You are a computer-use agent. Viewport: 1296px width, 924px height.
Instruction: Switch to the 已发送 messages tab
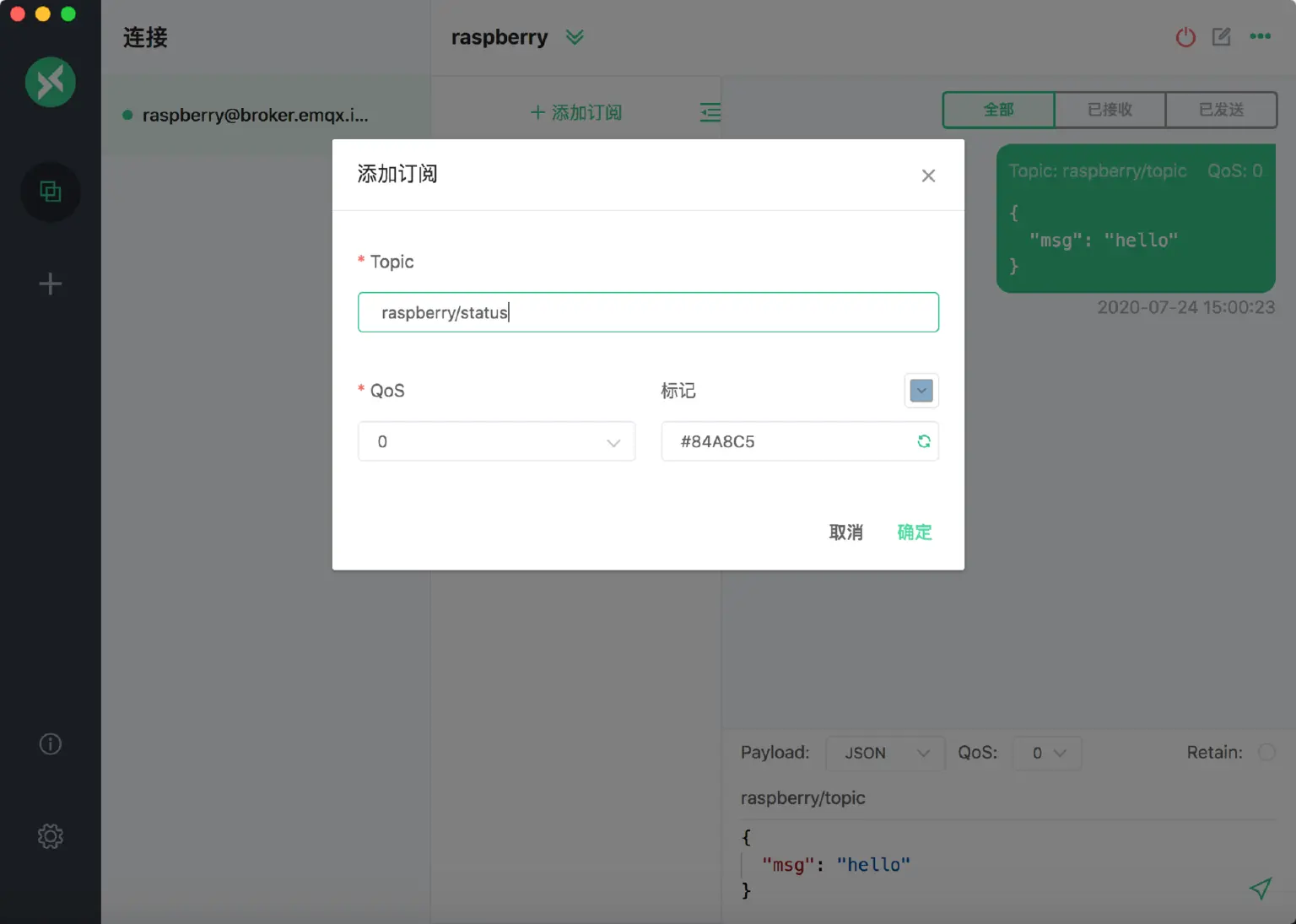coord(1221,110)
